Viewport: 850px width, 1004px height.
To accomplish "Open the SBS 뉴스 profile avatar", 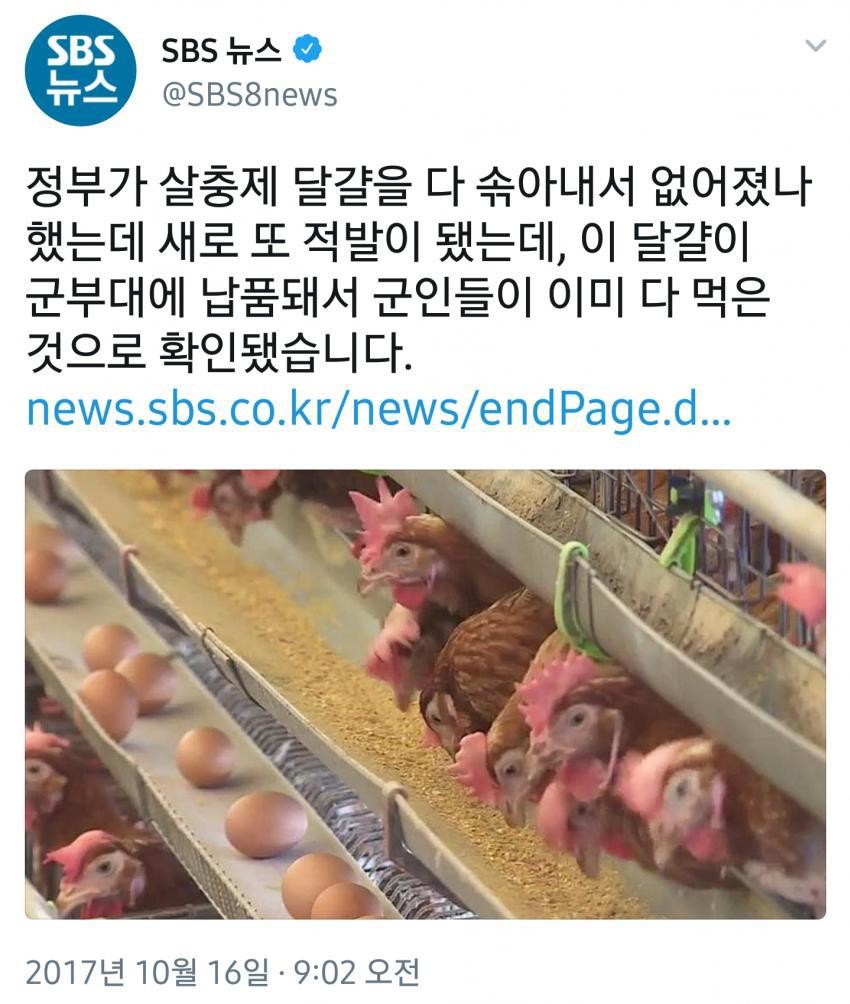I will coord(81,70).
